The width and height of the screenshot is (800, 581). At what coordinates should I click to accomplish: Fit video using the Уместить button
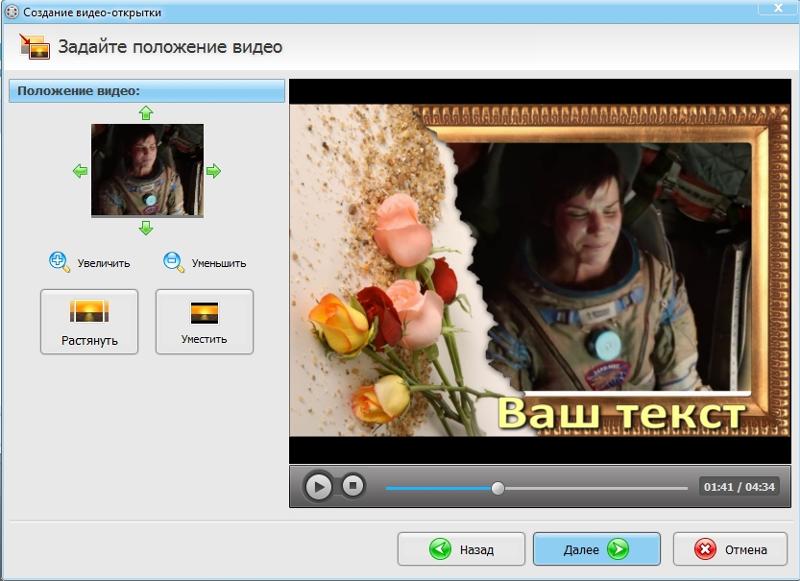coord(204,322)
